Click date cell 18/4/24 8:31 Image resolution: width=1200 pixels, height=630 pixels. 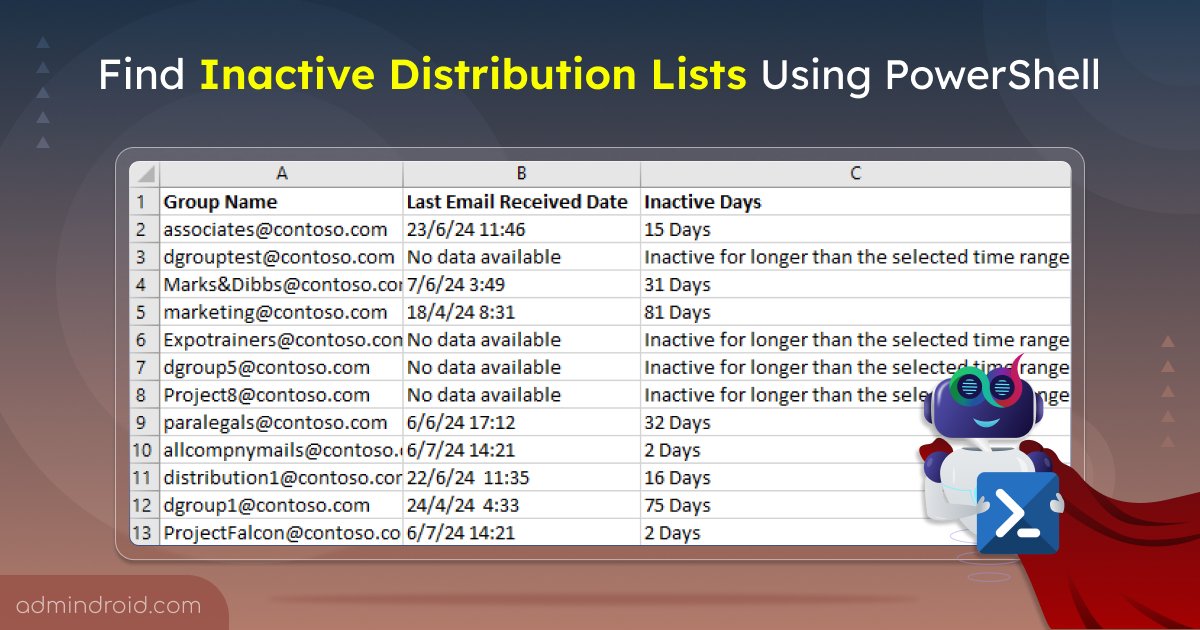pos(522,312)
